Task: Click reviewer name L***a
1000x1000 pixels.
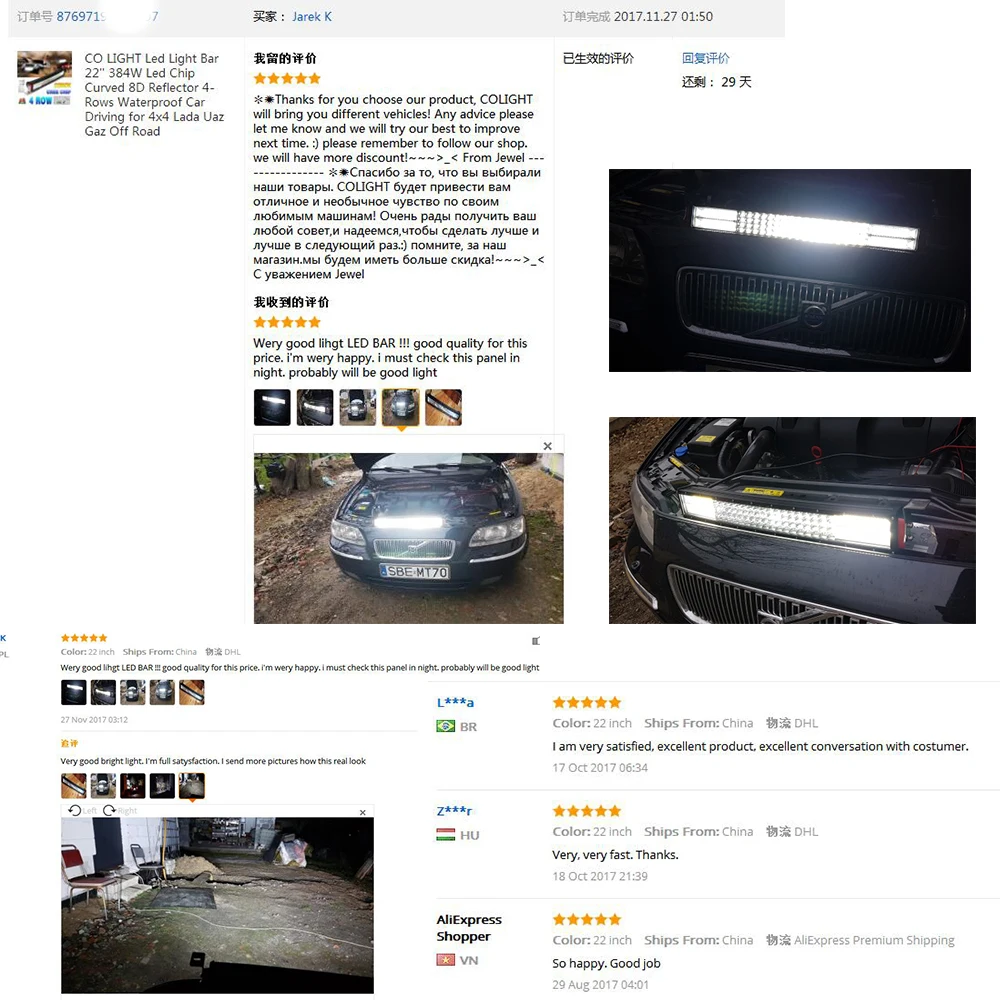Action: (x=455, y=702)
